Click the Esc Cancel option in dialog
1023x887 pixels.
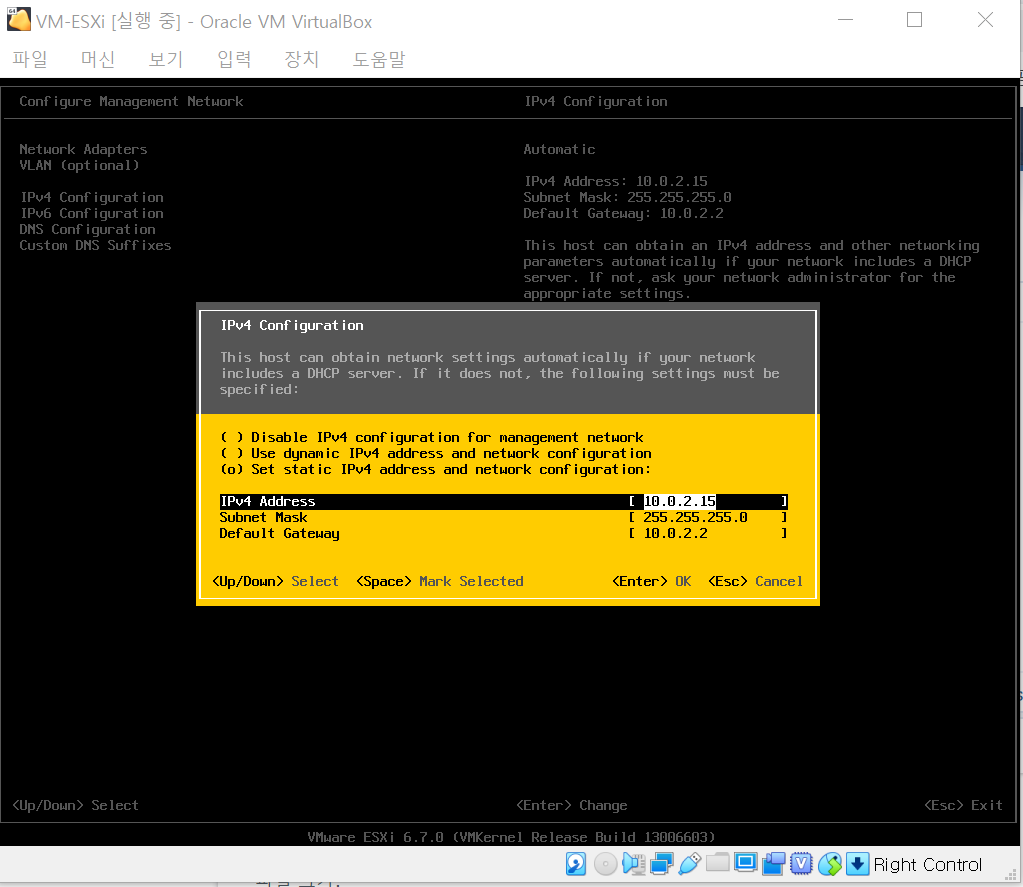pyautogui.click(x=756, y=581)
